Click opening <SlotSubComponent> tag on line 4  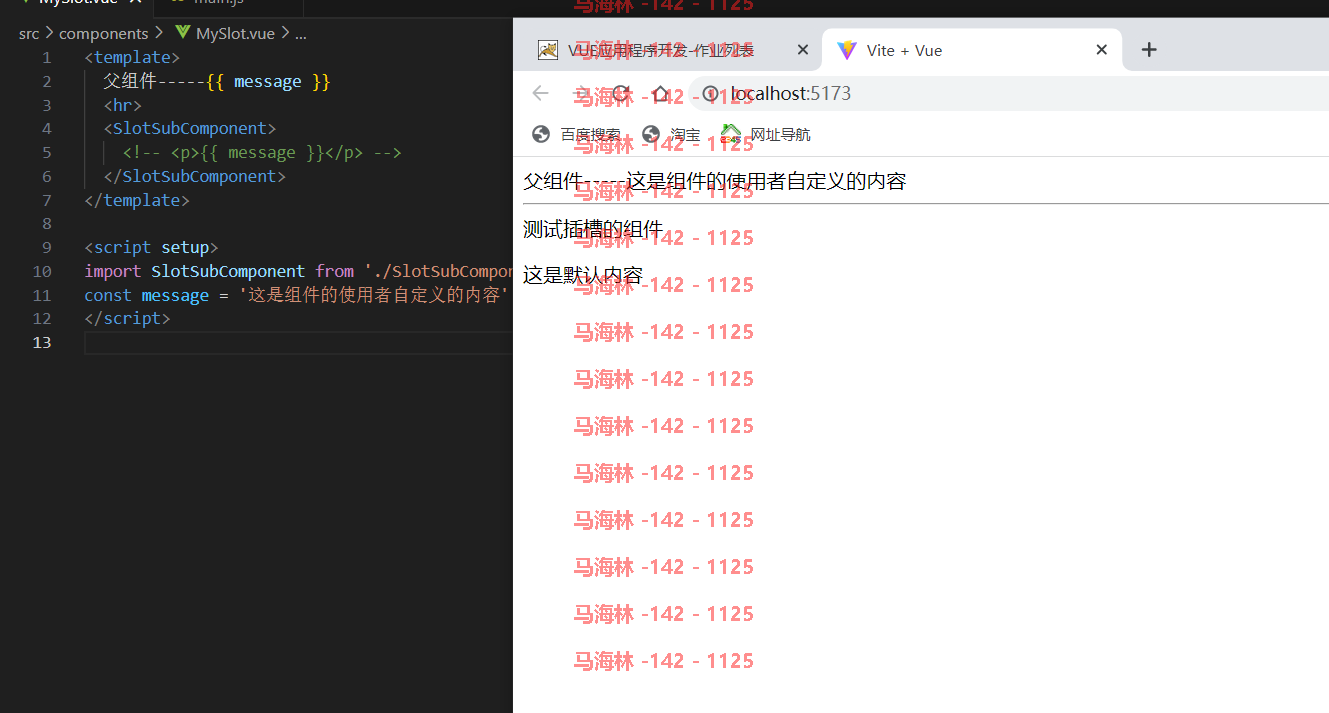(x=190, y=128)
